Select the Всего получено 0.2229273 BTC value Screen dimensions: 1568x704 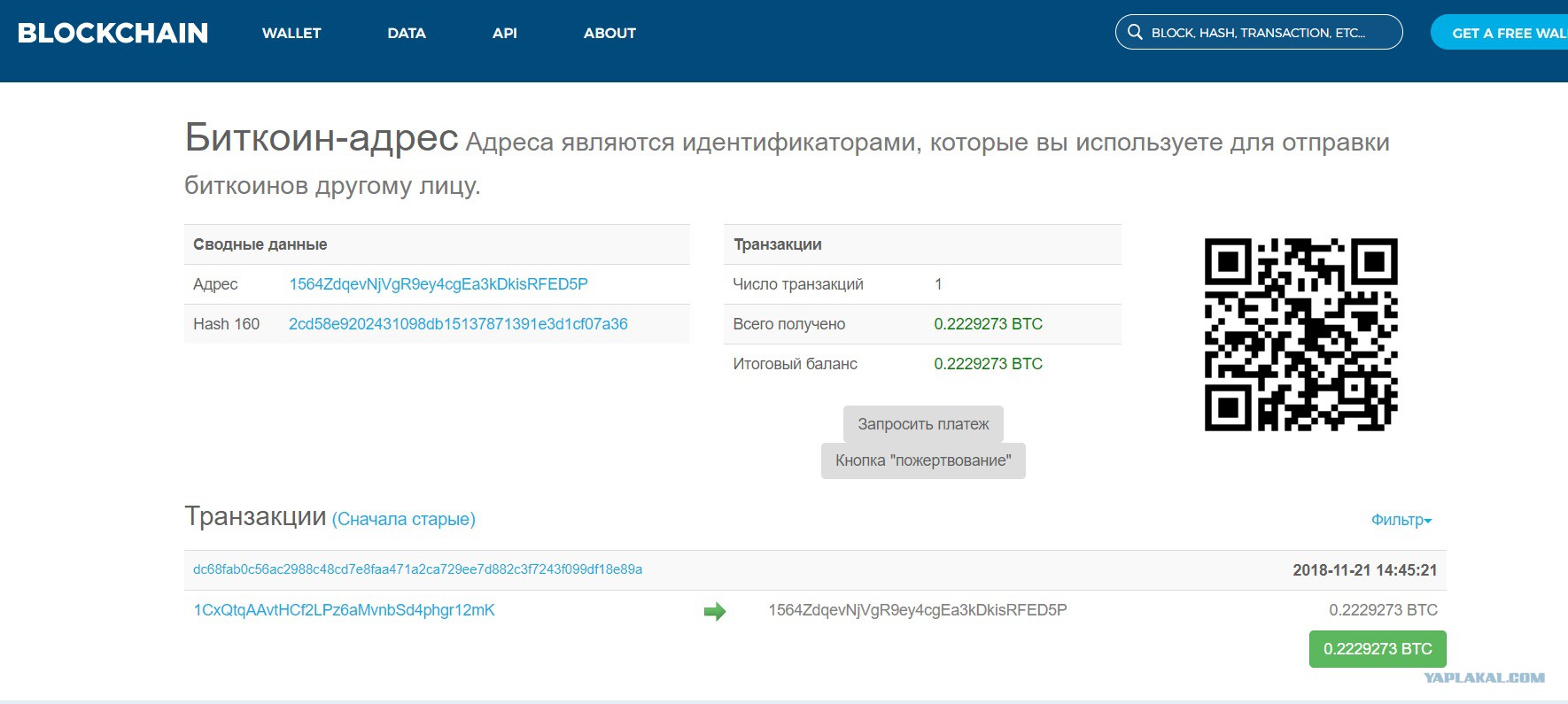988,324
